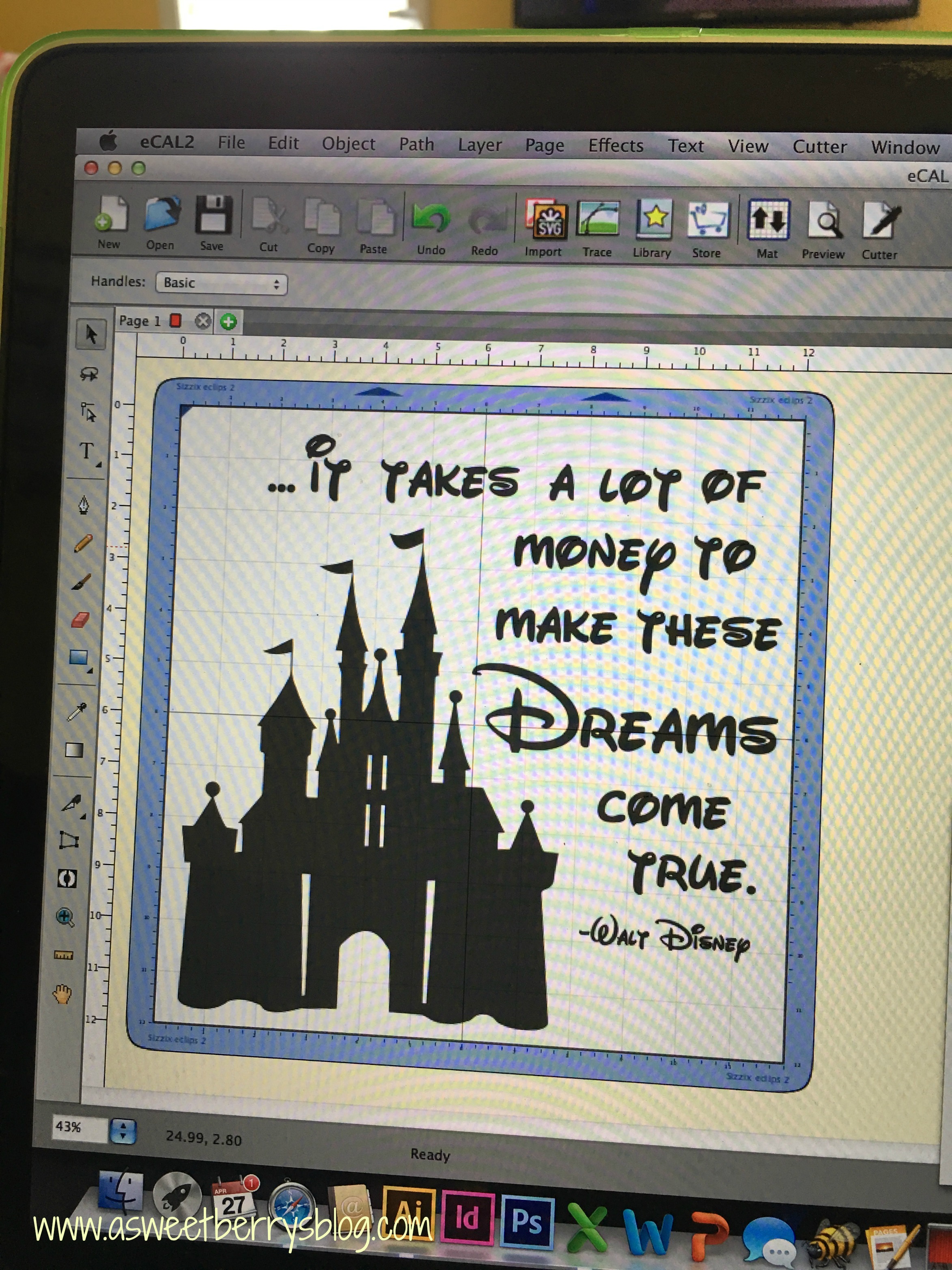The height and width of the screenshot is (1270, 952).
Task: Open InDesign from the Dock
Action: coord(467,1218)
